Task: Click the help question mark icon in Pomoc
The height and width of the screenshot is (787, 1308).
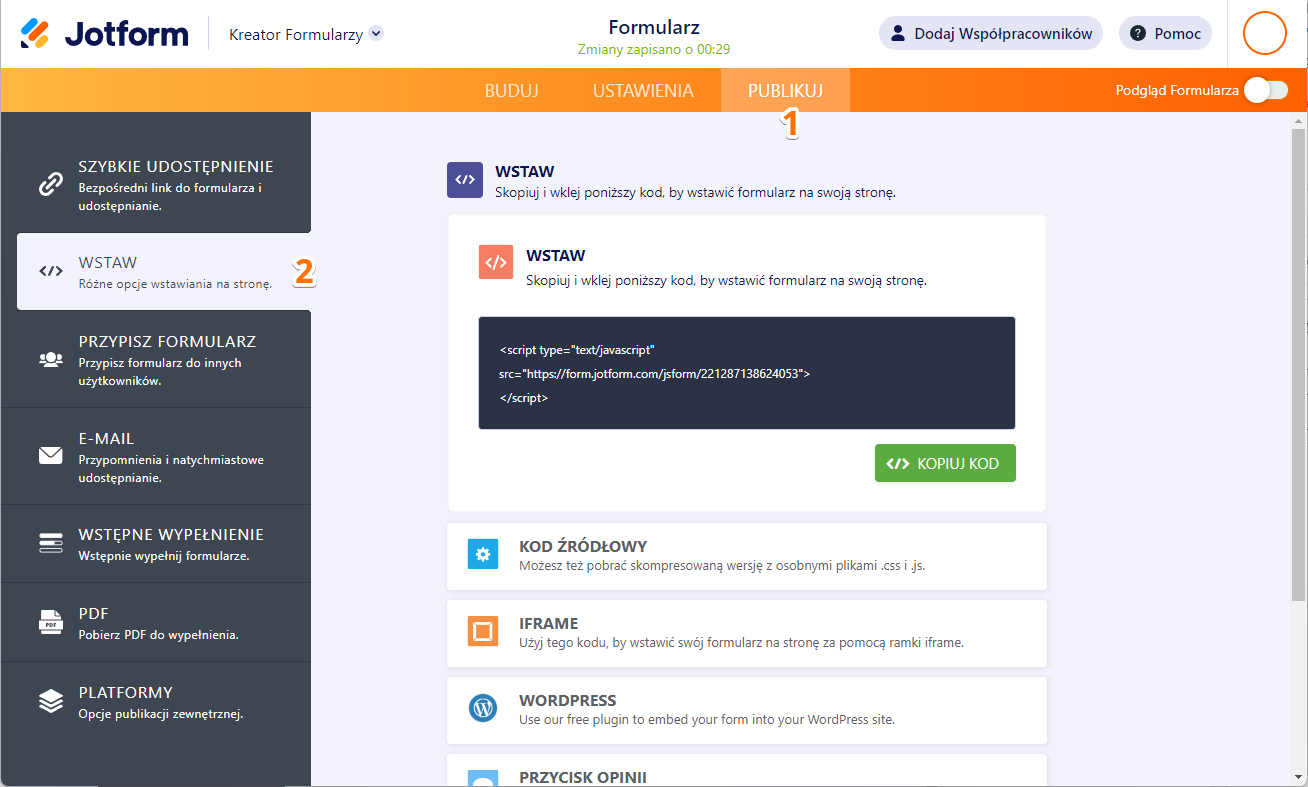Action: pyautogui.click(x=1138, y=33)
